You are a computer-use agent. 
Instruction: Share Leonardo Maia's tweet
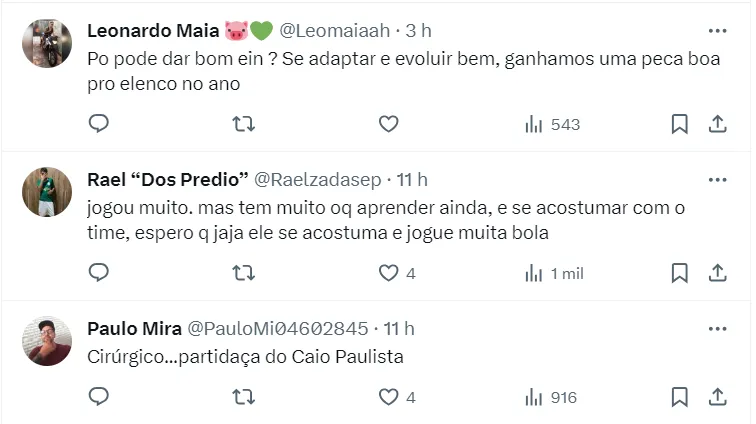[717, 124]
